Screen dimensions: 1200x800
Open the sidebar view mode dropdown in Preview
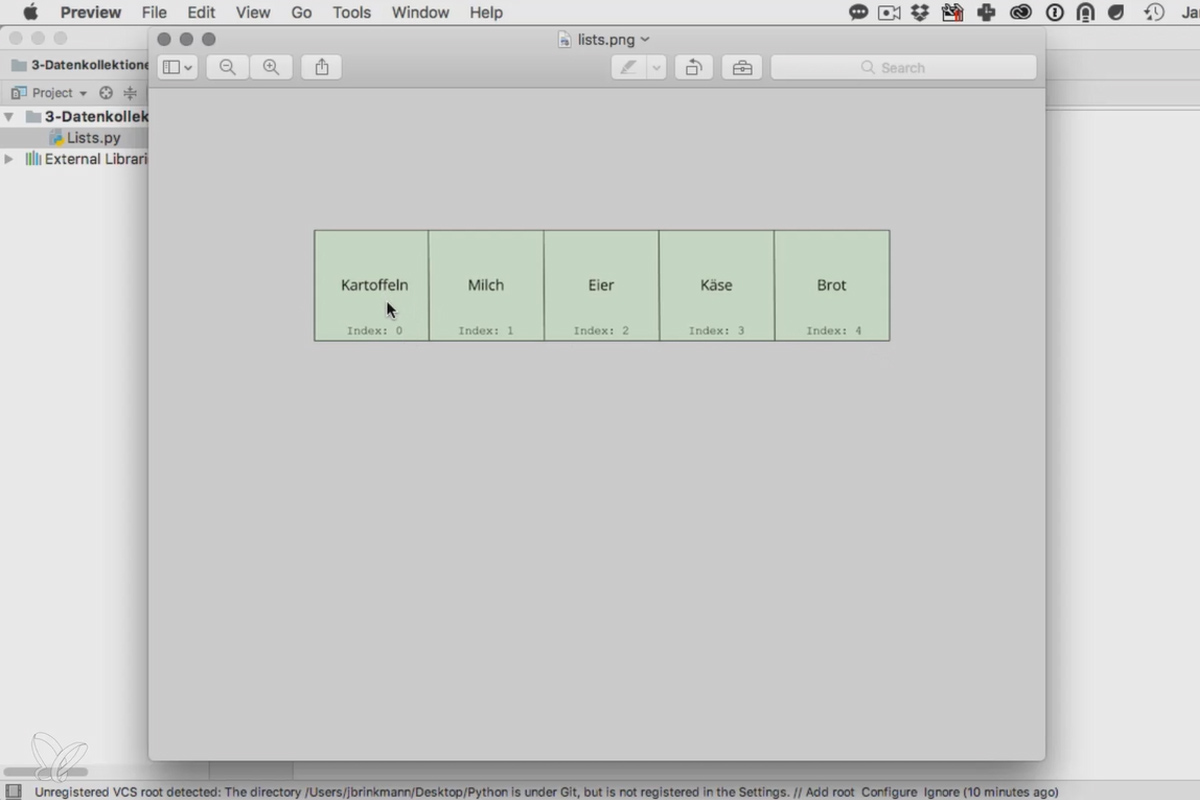tap(177, 67)
